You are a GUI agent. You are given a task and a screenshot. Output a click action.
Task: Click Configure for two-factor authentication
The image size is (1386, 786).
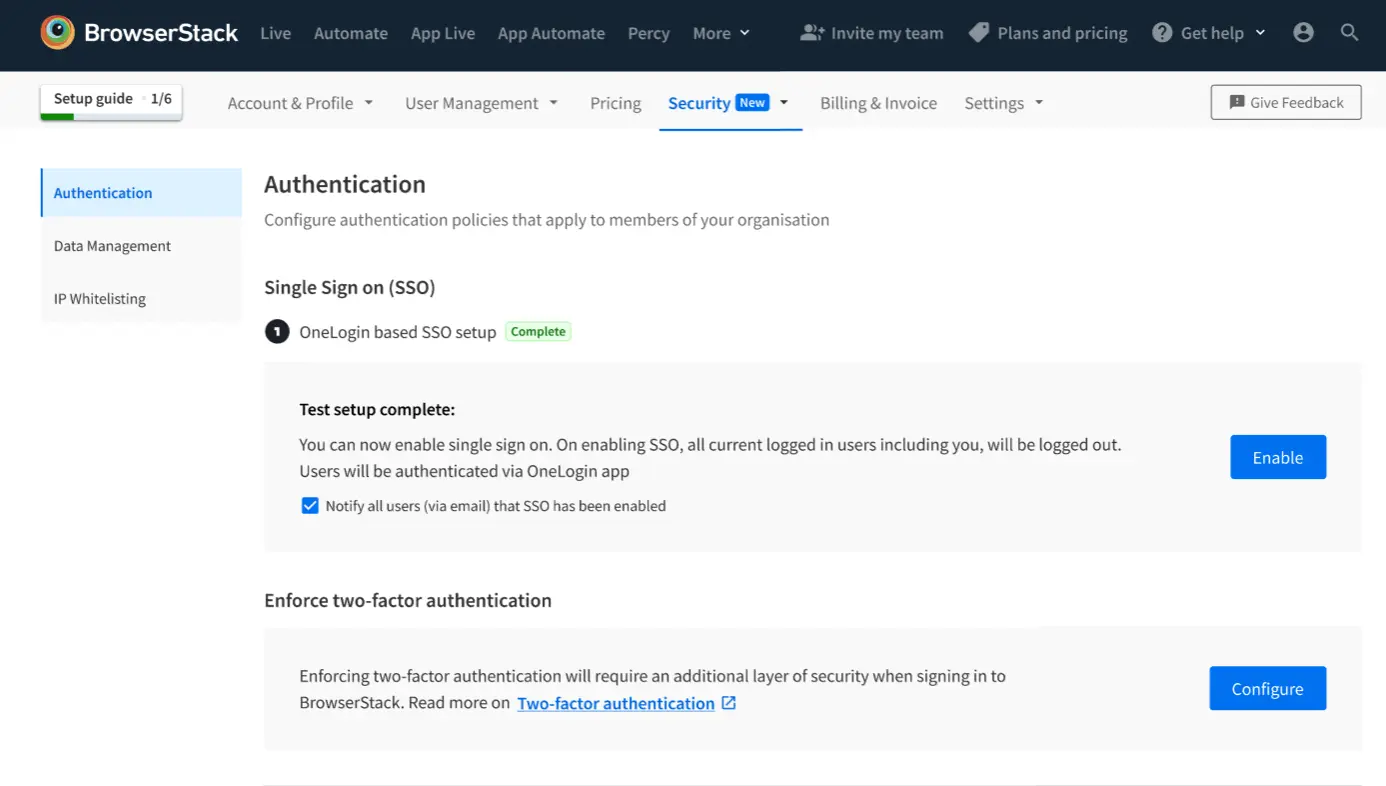tap(1267, 689)
